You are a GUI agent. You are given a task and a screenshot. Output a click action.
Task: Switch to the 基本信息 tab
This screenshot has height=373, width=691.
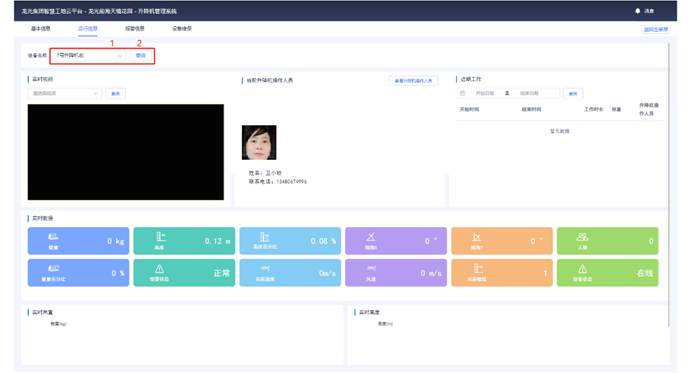point(41,29)
